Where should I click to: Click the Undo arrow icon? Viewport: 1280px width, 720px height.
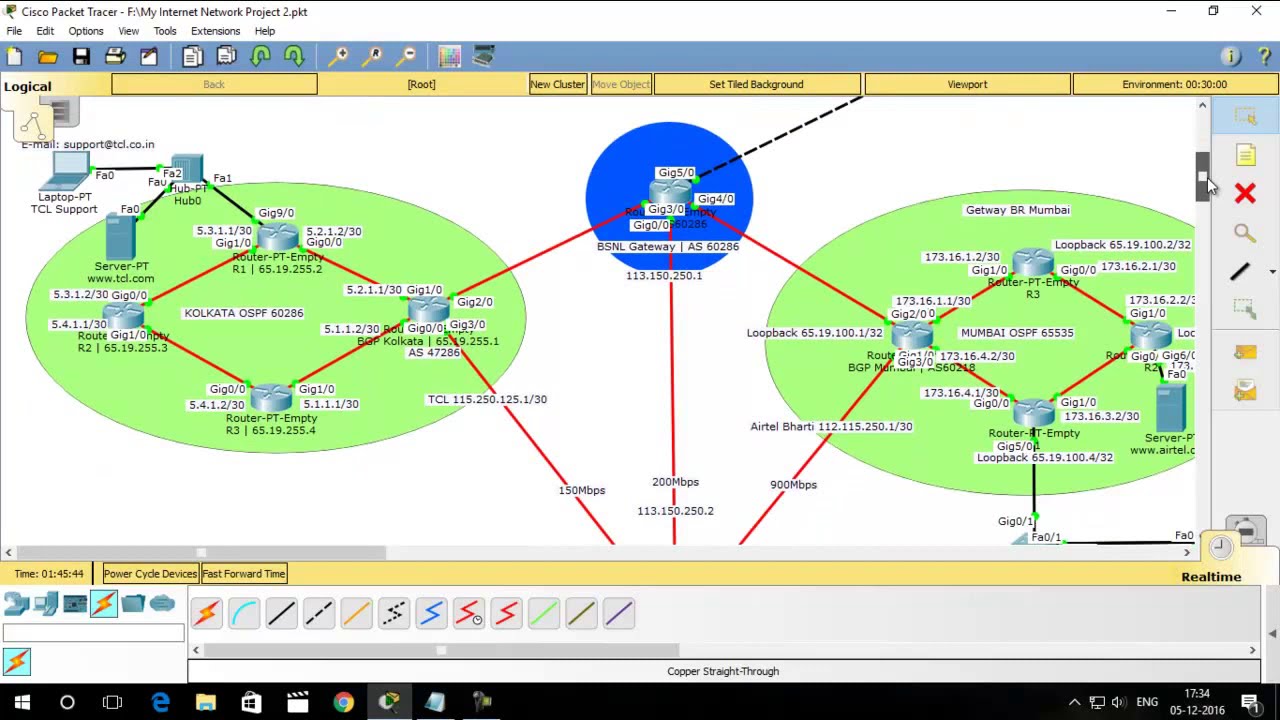[x=260, y=57]
